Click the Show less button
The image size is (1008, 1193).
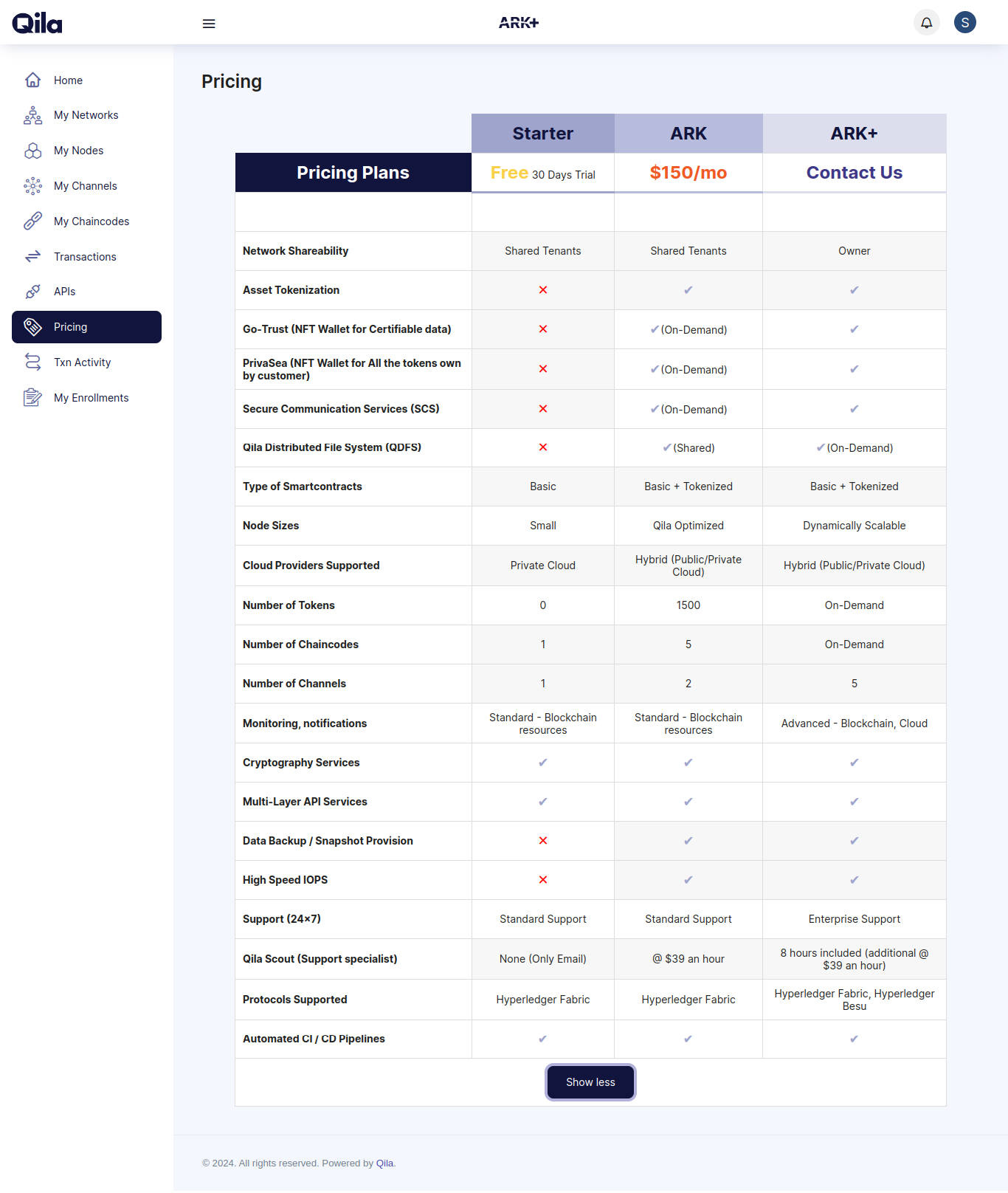click(x=590, y=1082)
